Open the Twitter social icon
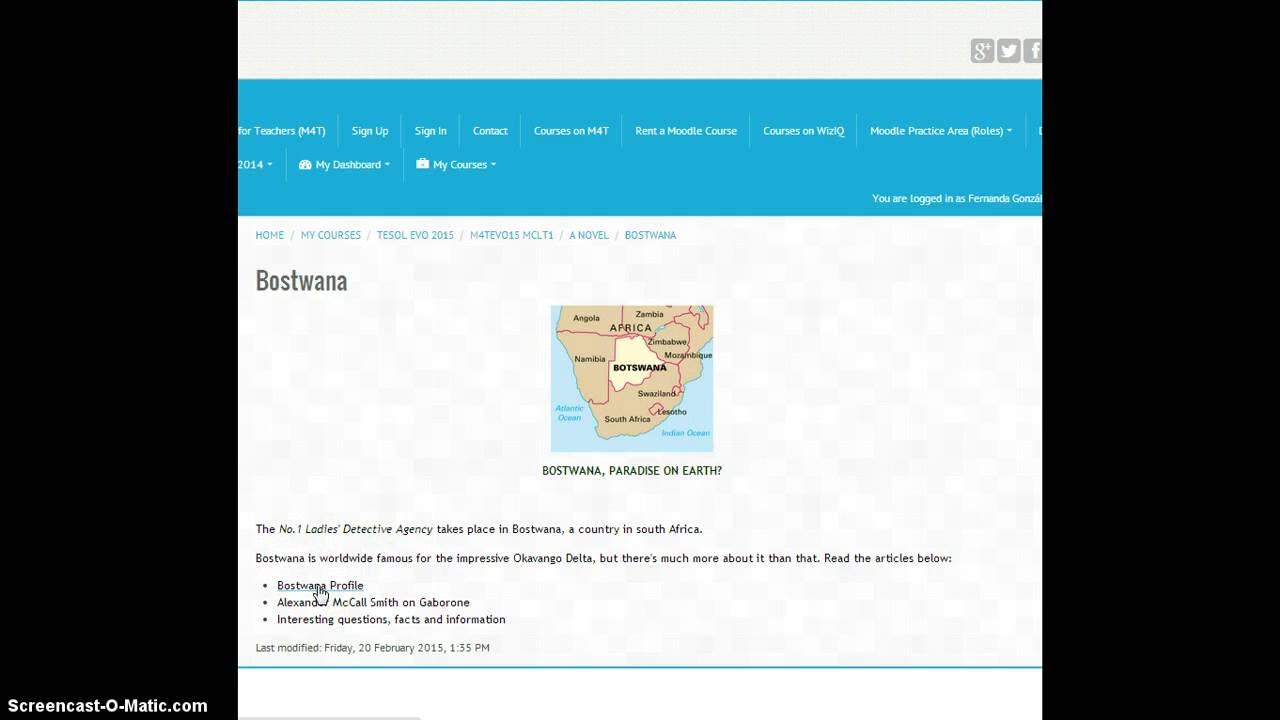 [x=1008, y=51]
